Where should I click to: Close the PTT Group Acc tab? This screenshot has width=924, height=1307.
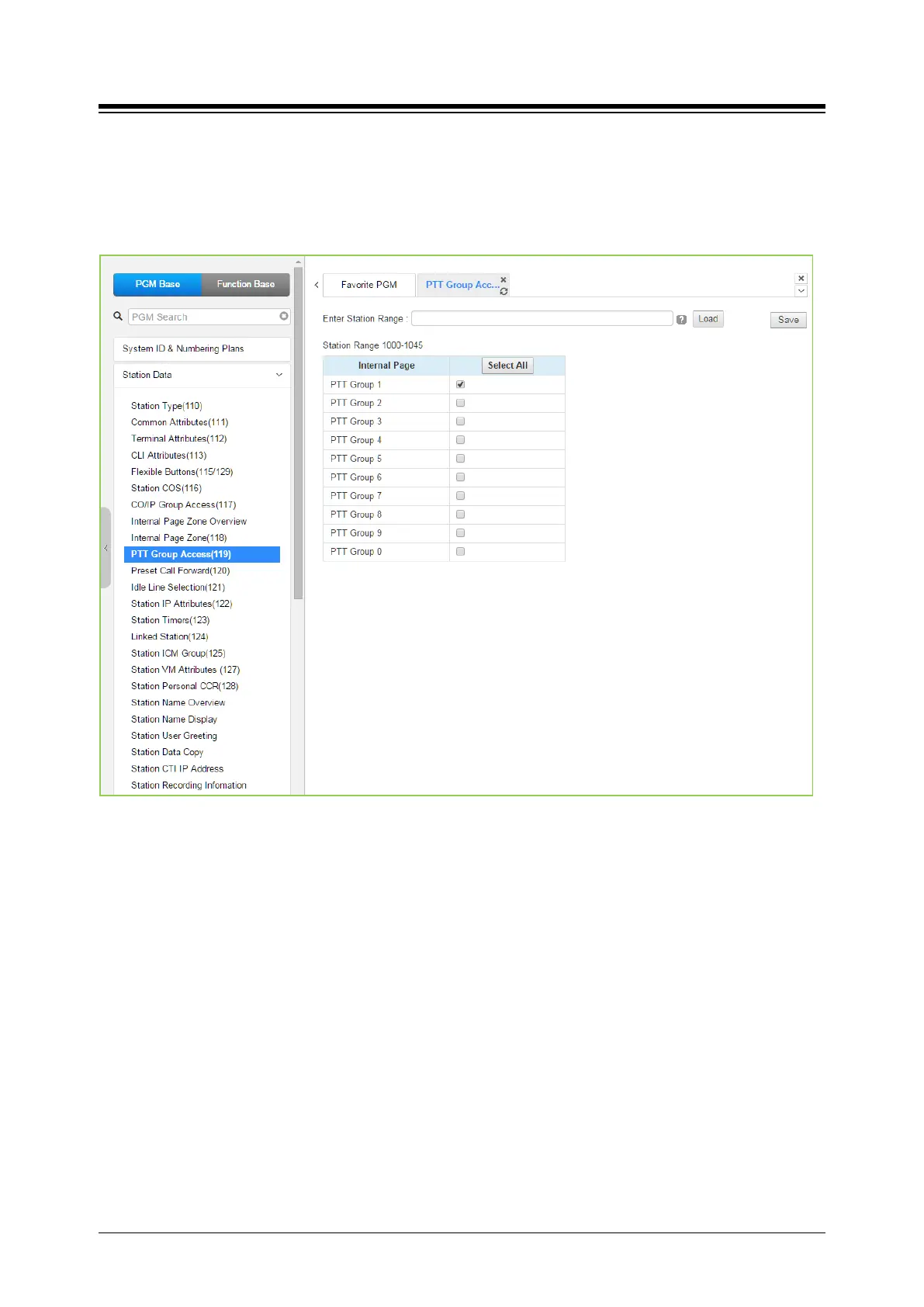[504, 279]
